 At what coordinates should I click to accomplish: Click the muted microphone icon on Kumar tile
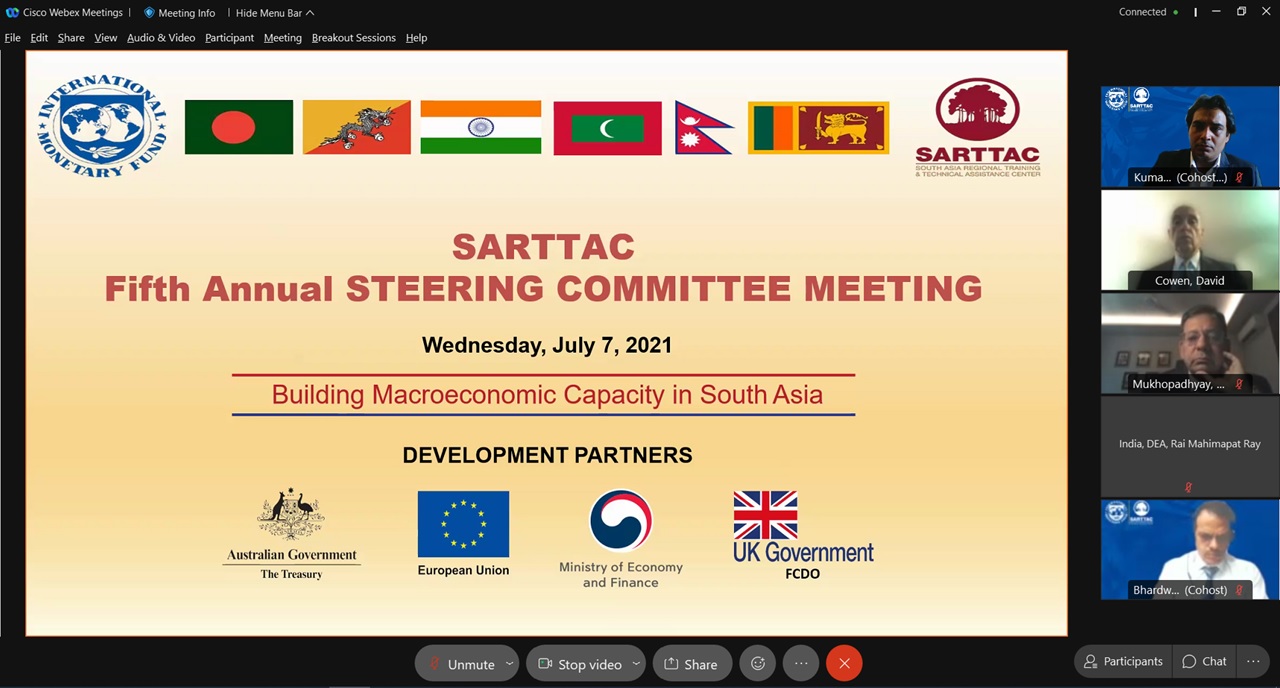click(x=1239, y=178)
